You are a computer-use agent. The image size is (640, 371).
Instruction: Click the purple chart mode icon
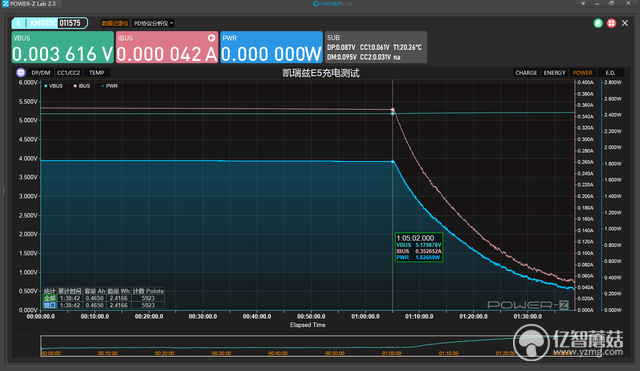click(x=21, y=73)
